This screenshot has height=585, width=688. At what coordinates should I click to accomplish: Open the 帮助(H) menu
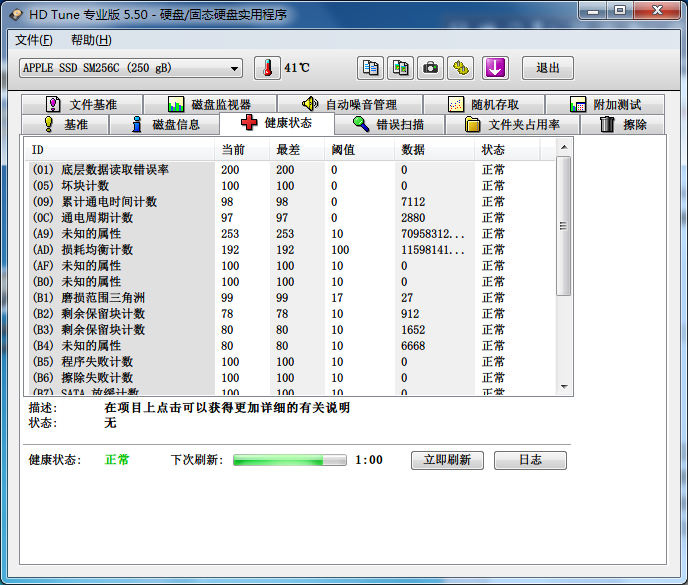[91, 40]
